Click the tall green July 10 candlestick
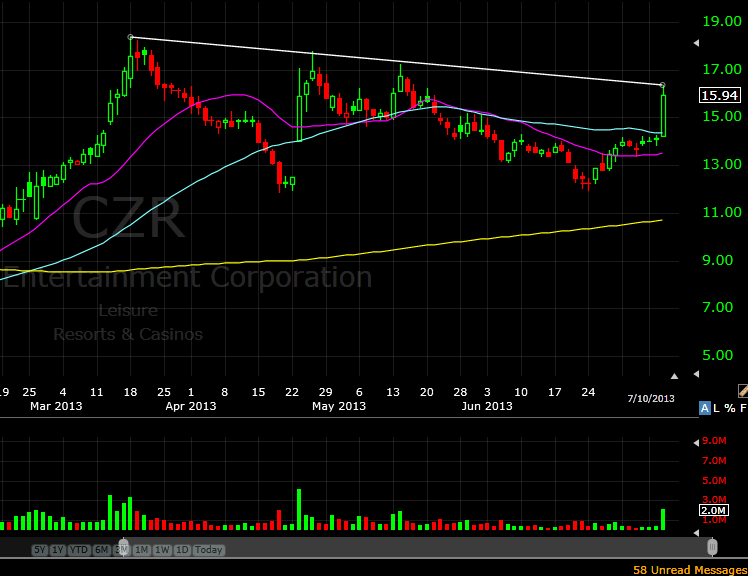 coord(663,115)
